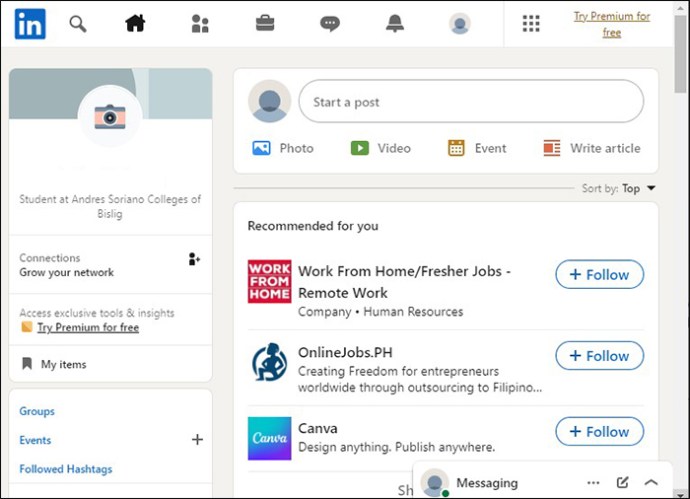Open the Groups link
The image size is (690, 499).
[37, 411]
